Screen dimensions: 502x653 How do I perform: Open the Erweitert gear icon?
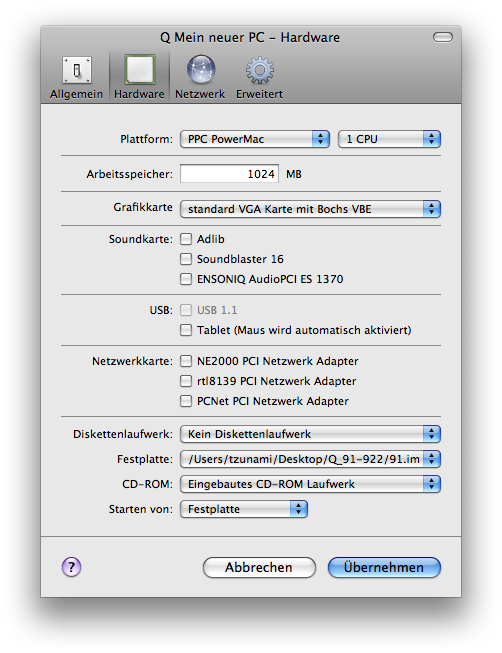click(260, 70)
